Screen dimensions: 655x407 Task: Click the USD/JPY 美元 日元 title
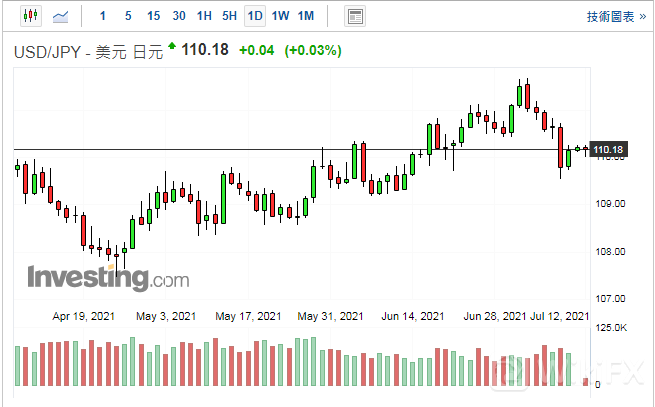pyautogui.click(x=86, y=51)
